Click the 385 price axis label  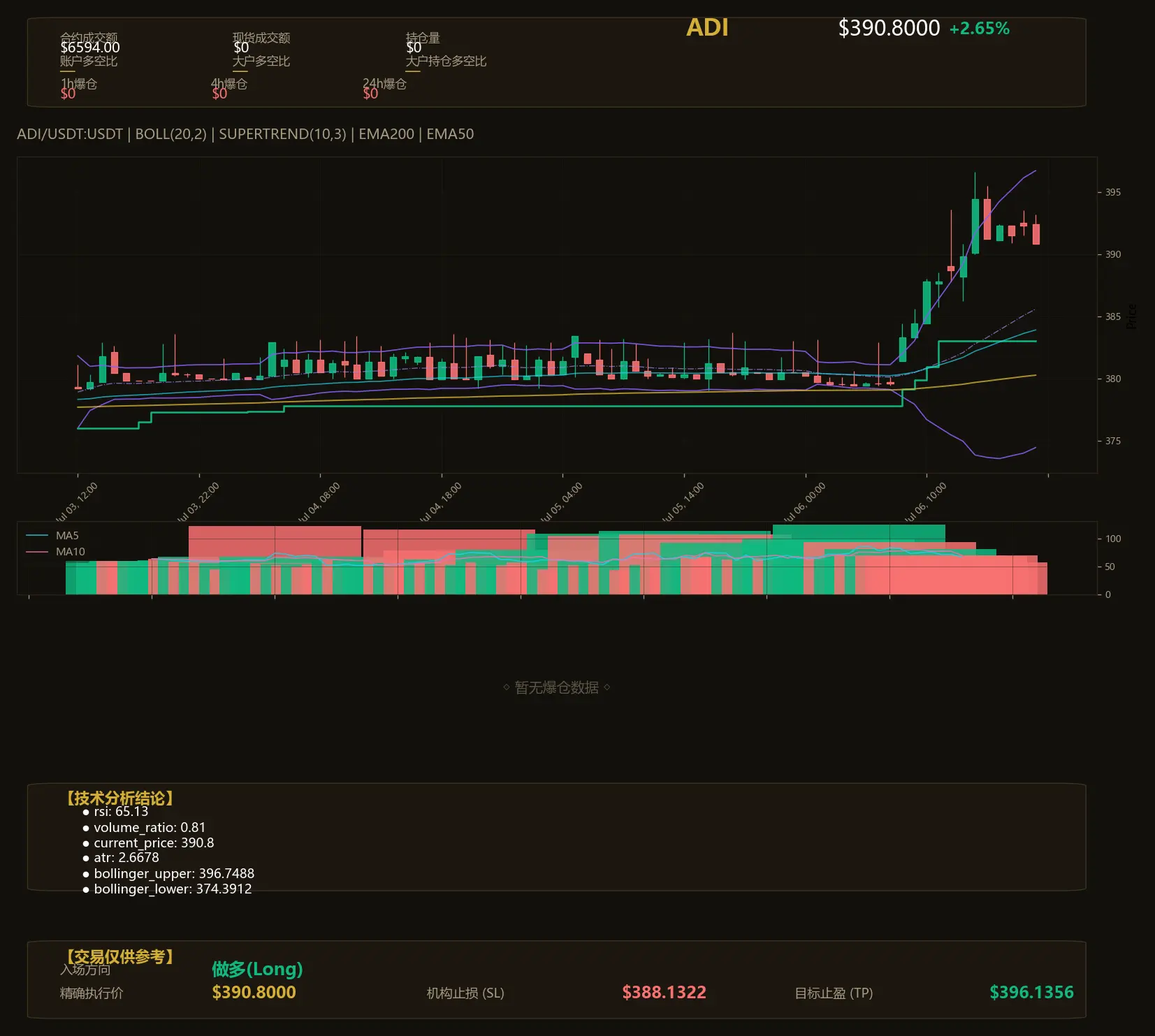click(1112, 316)
